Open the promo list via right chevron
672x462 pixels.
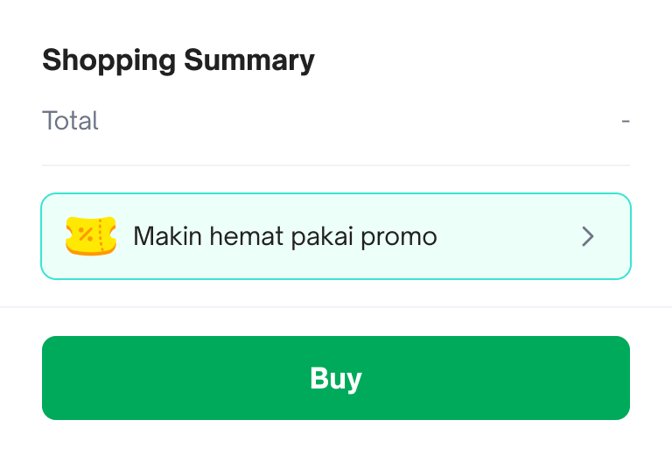pyautogui.click(x=588, y=236)
